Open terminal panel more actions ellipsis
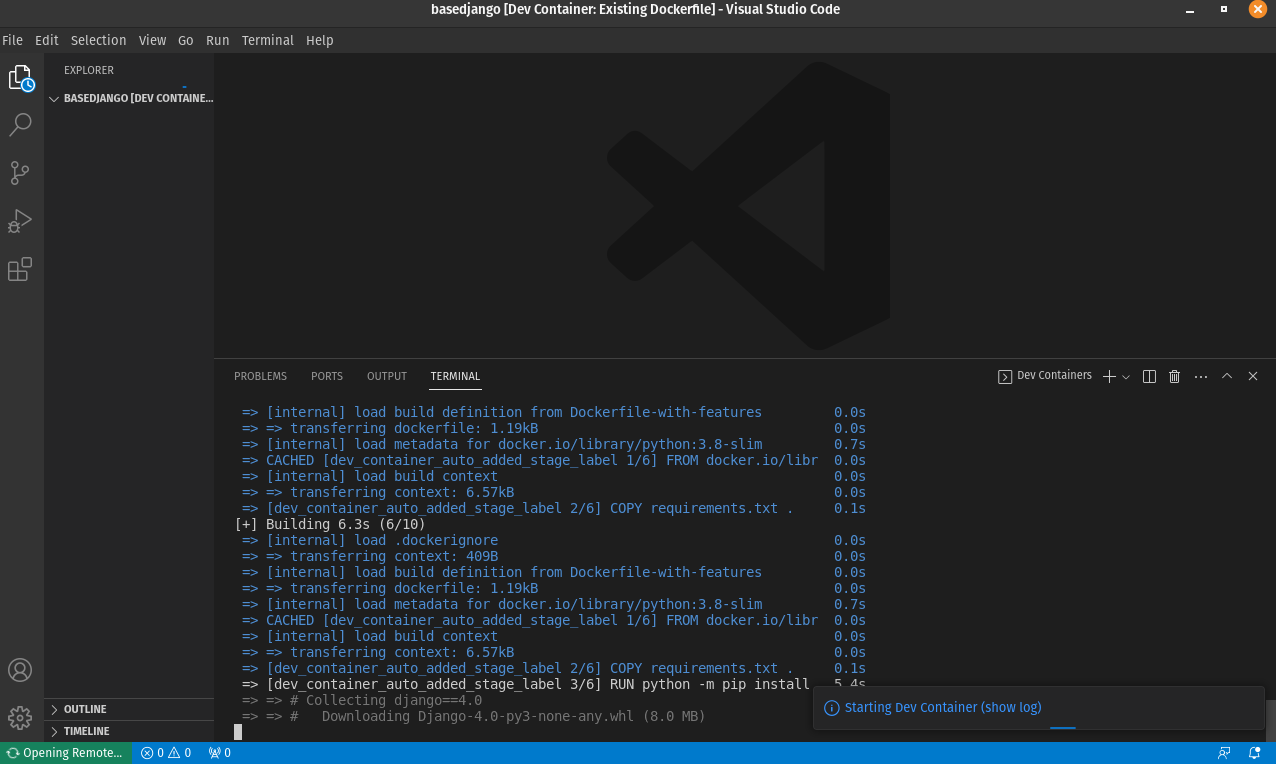This screenshot has height=764, width=1276. pyautogui.click(x=1200, y=376)
